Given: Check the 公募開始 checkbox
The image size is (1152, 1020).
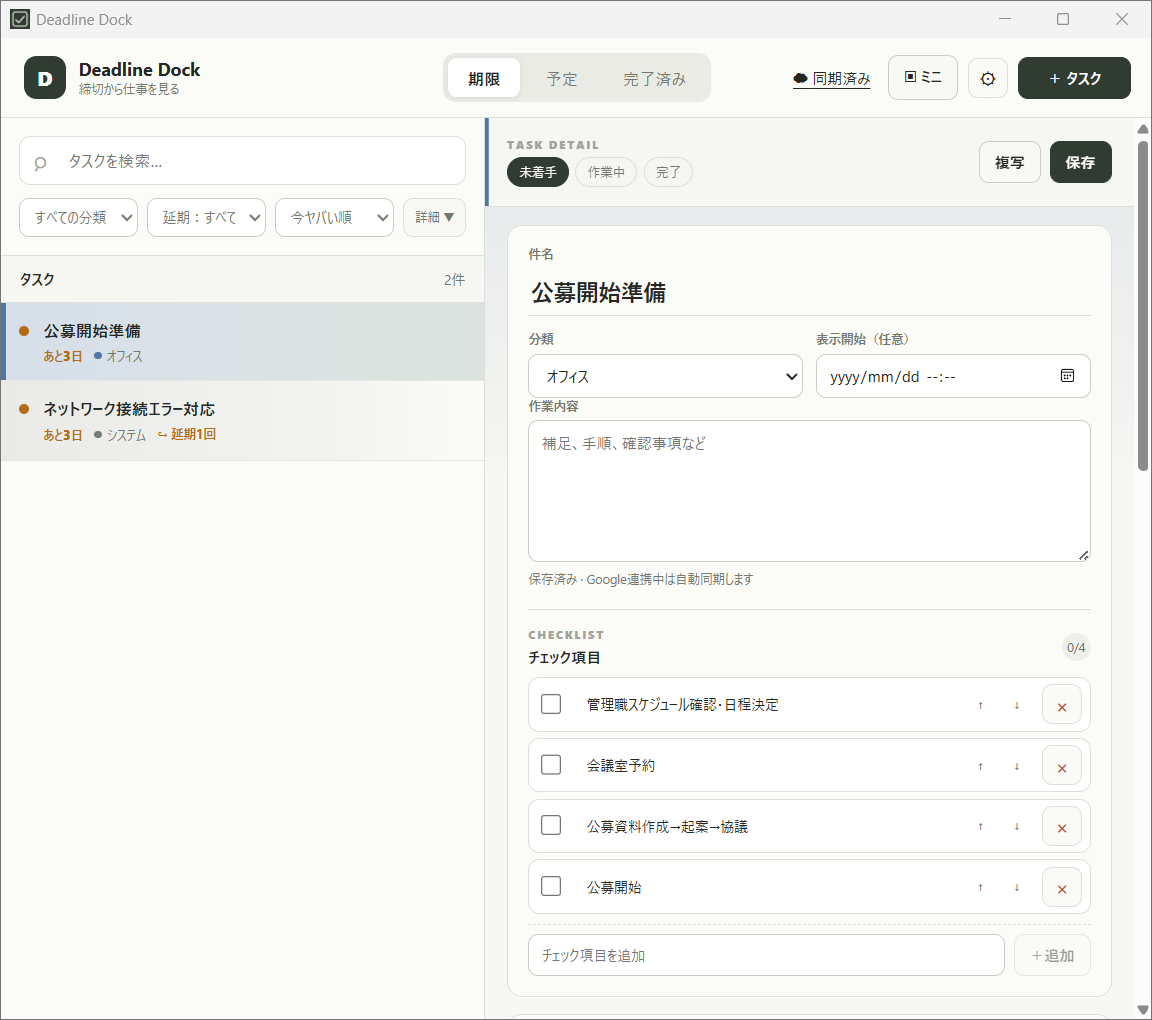Looking at the screenshot, I should tap(551, 886).
